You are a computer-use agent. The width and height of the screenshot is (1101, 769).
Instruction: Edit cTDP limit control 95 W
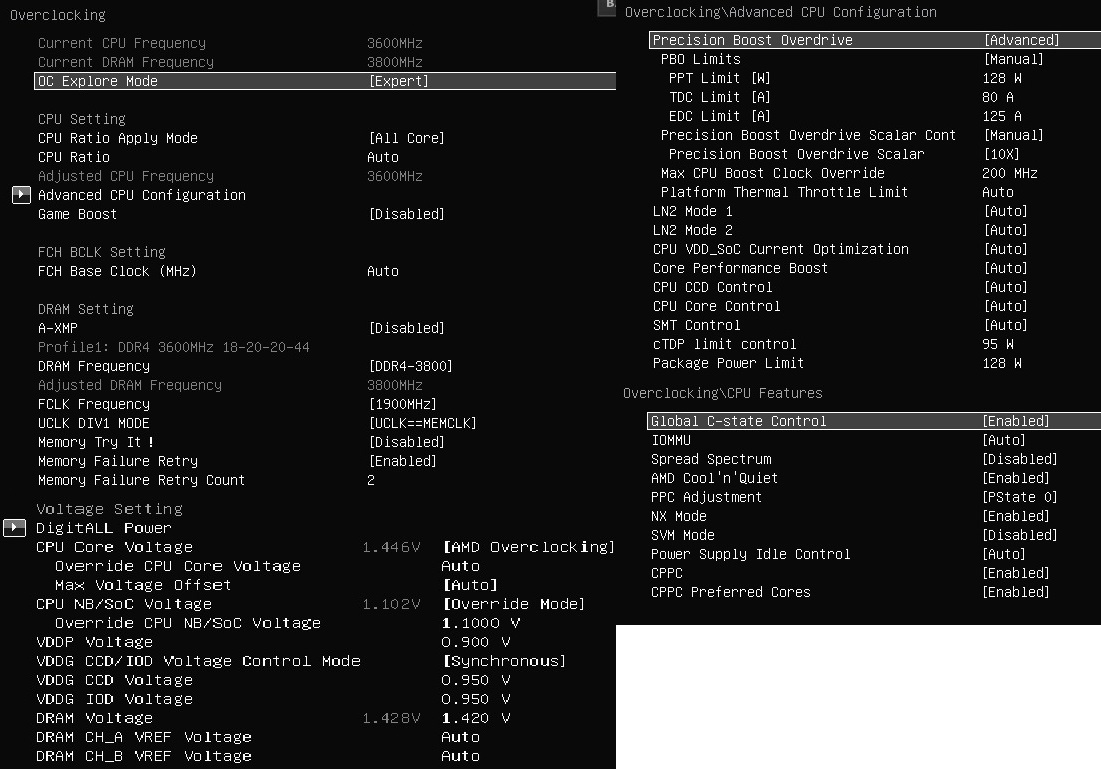(998, 344)
